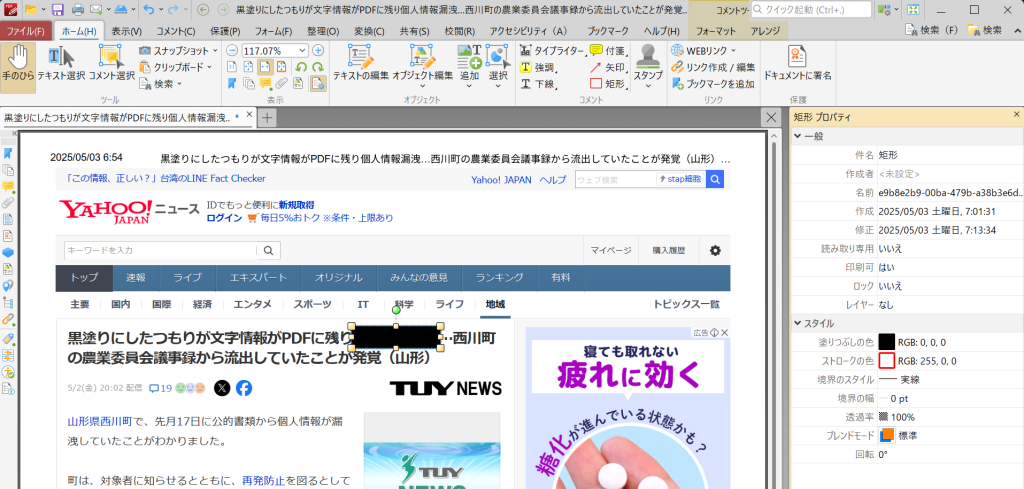Open the zoom percentage dropdown
Image resolution: width=1024 pixels, height=489 pixels.
coord(303,50)
